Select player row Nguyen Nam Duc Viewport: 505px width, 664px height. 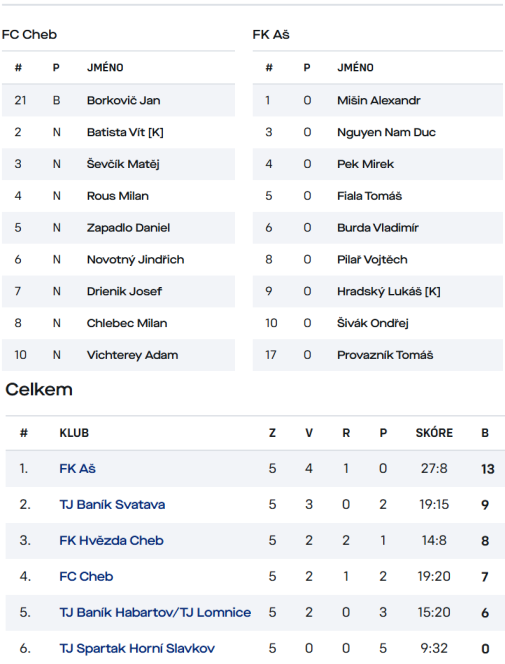(x=378, y=132)
